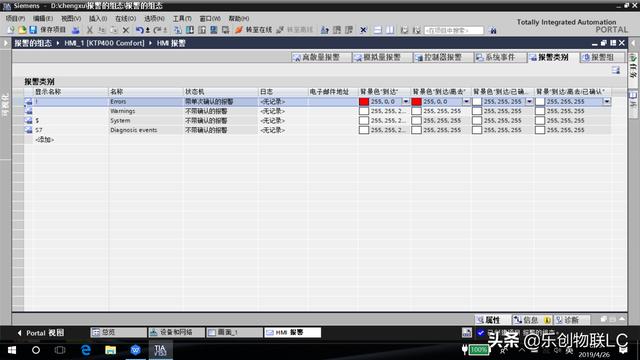Click the binoculars search icon
The image size is (640, 360).
tap(493, 30)
